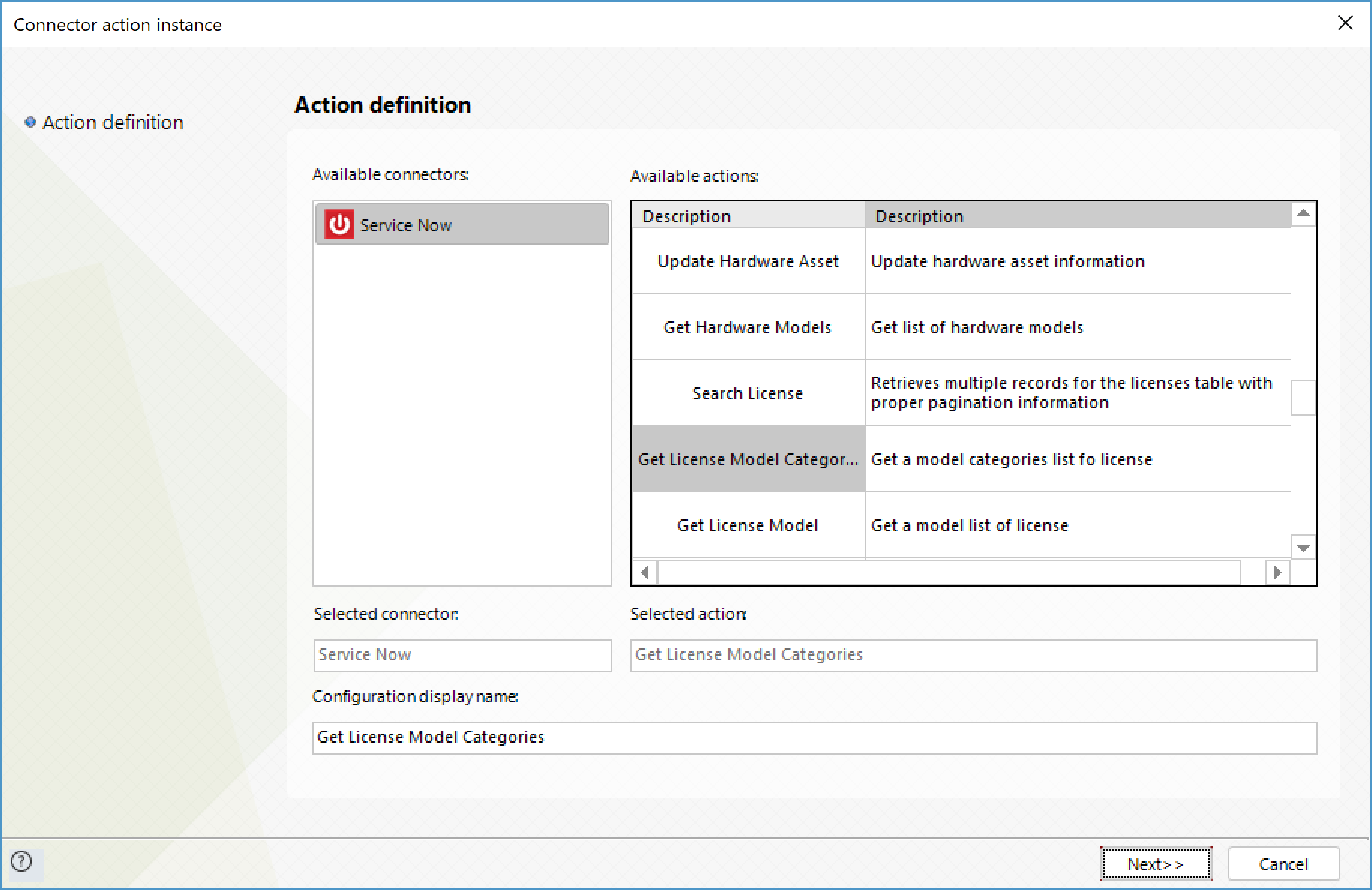Viewport: 1372px width, 890px height.
Task: Click Action definition in wizard sidebar
Action: (x=113, y=122)
